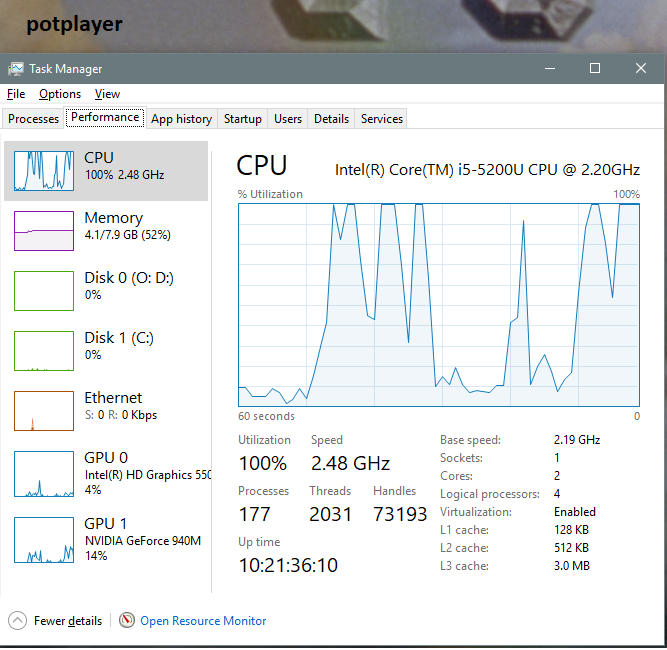This screenshot has width=667, height=650.
Task: Click the '60 seconds' graph label
Action: [266, 416]
